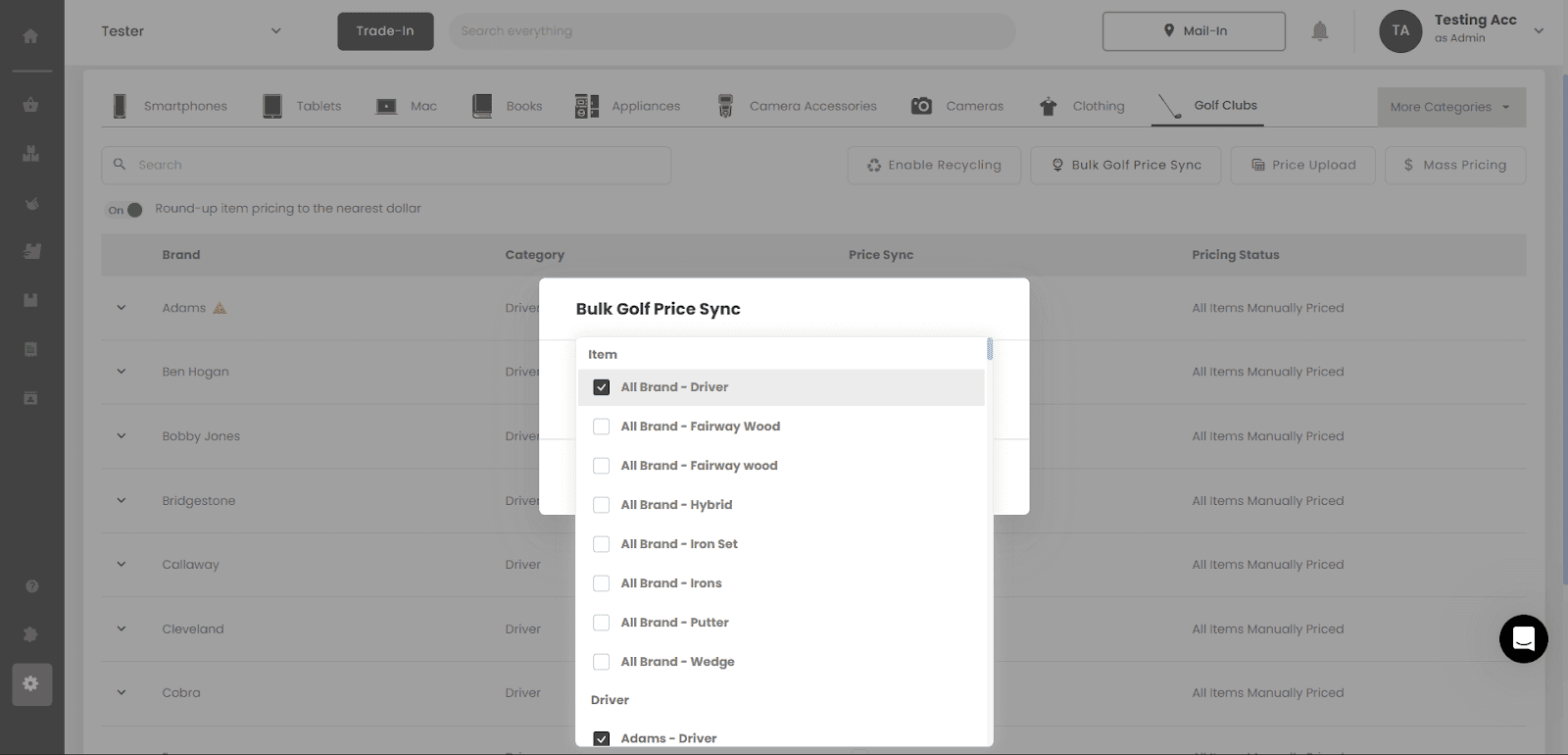
Task: Open the shopping basket sidebar icon
Action: [31, 105]
